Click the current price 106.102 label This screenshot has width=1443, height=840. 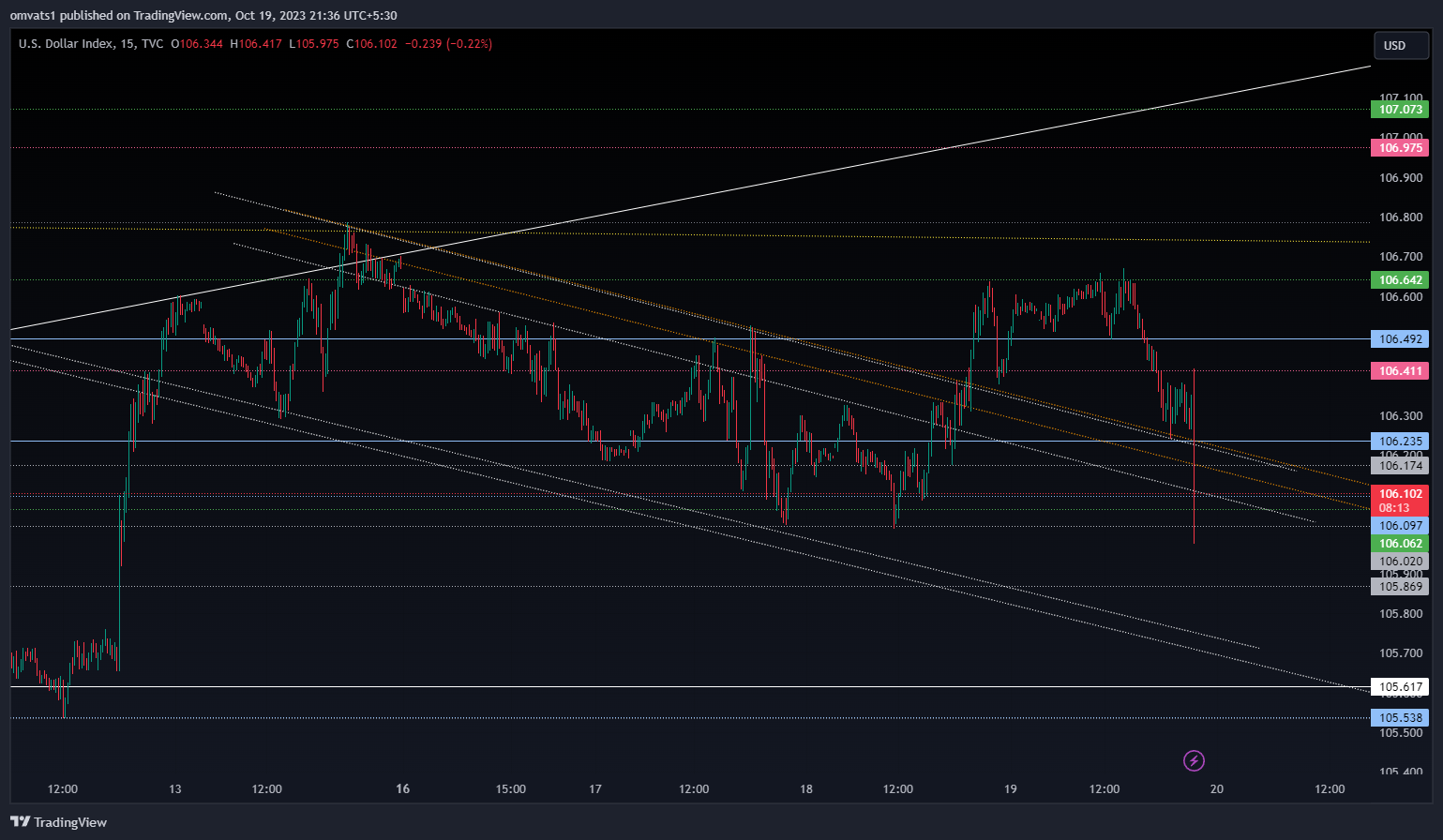1400,494
